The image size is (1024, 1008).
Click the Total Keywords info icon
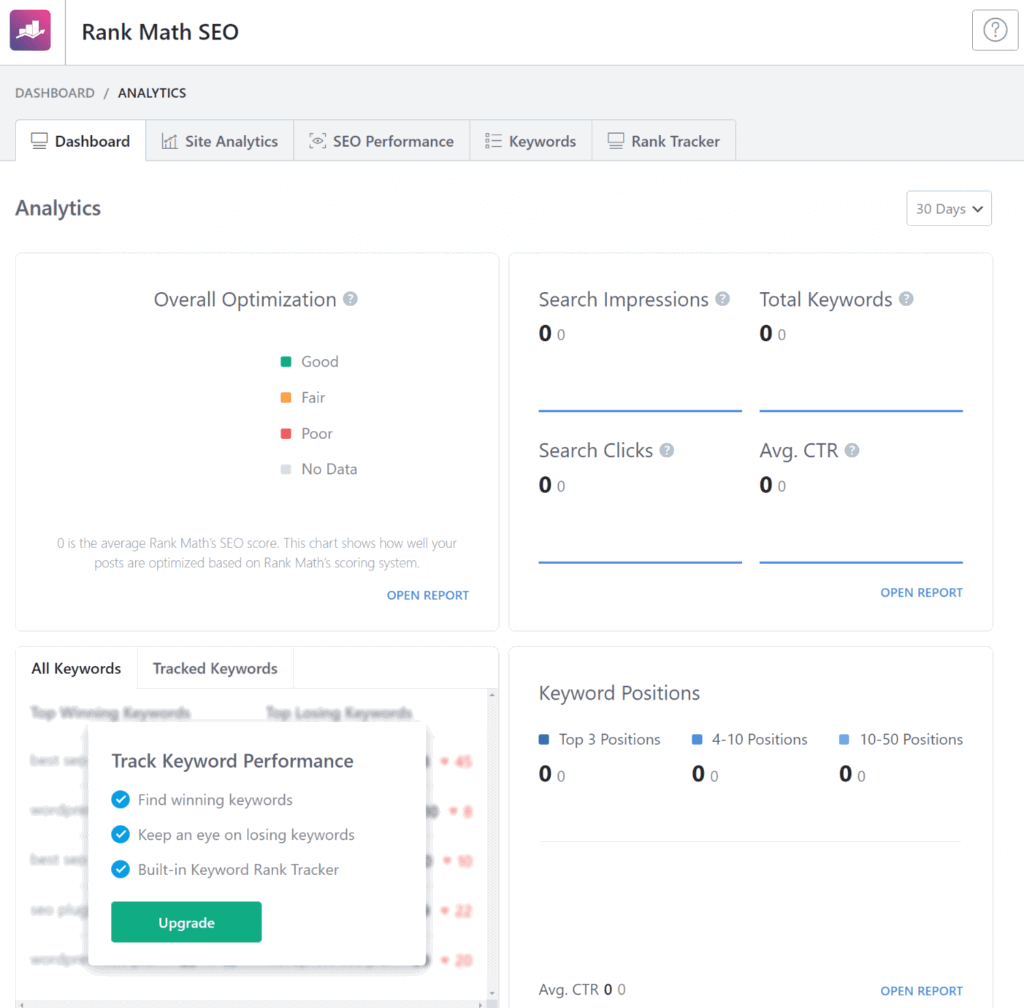[906, 299]
